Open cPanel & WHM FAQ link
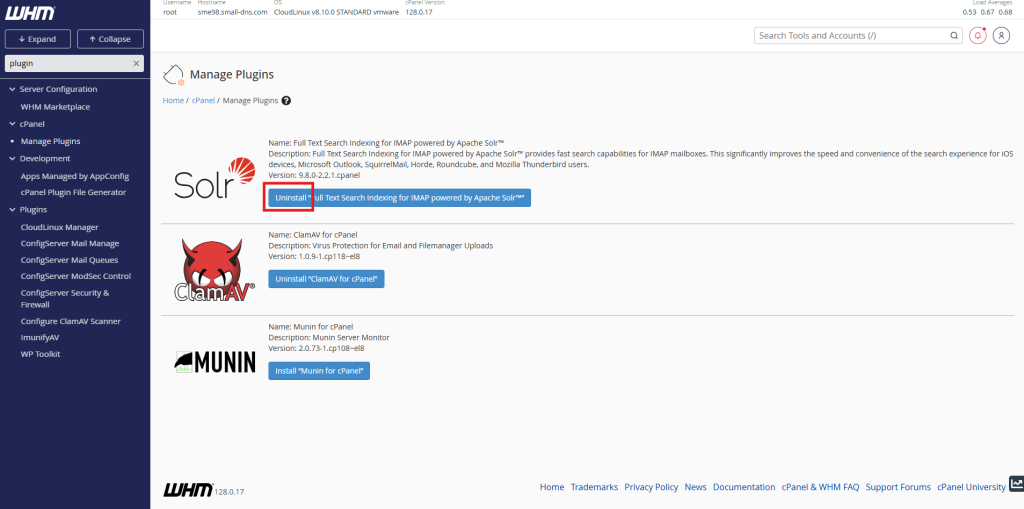This screenshot has width=1024, height=509. click(x=820, y=487)
